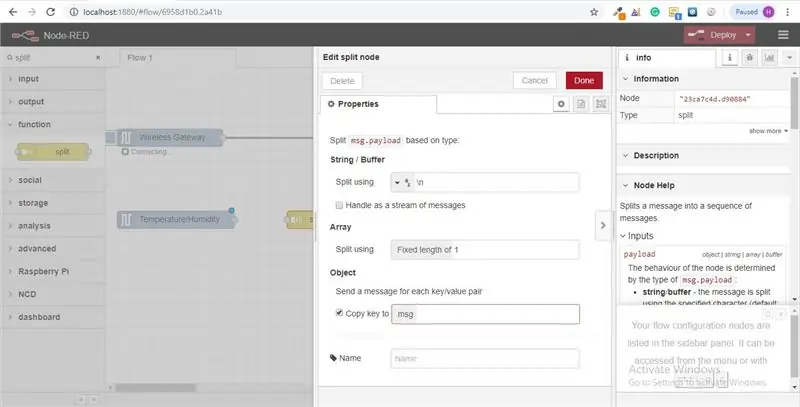This screenshot has height=407, width=800.
Task: Click the Node-RED logo icon
Action: click(x=25, y=36)
